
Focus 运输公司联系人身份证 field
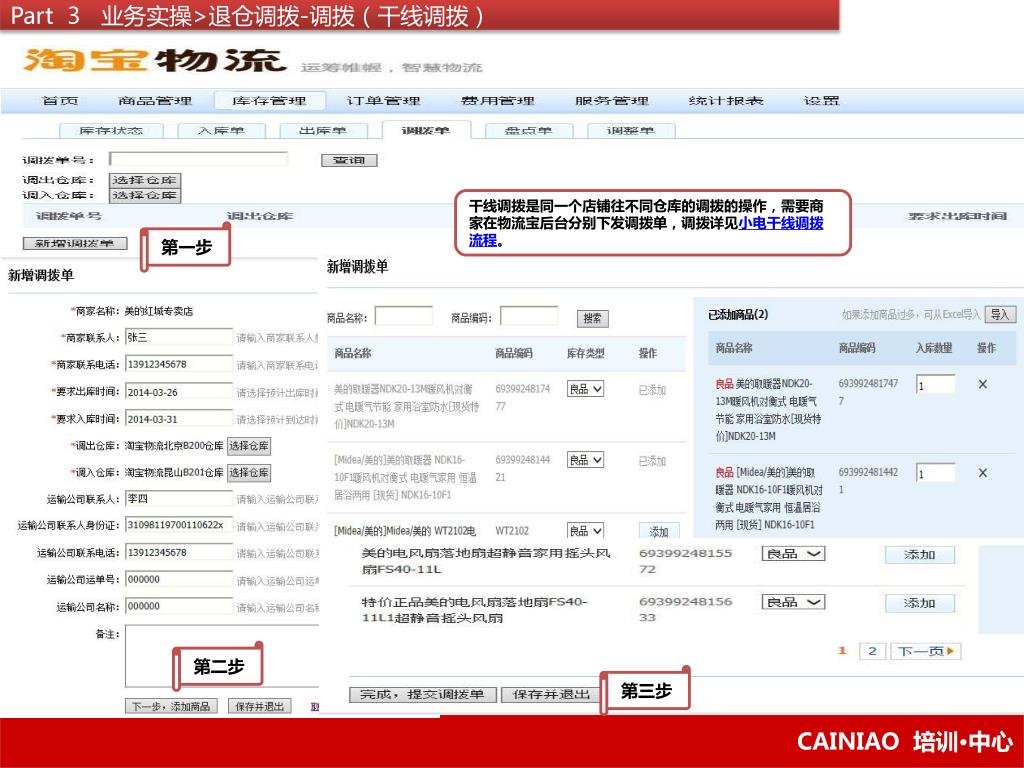[x=179, y=526]
